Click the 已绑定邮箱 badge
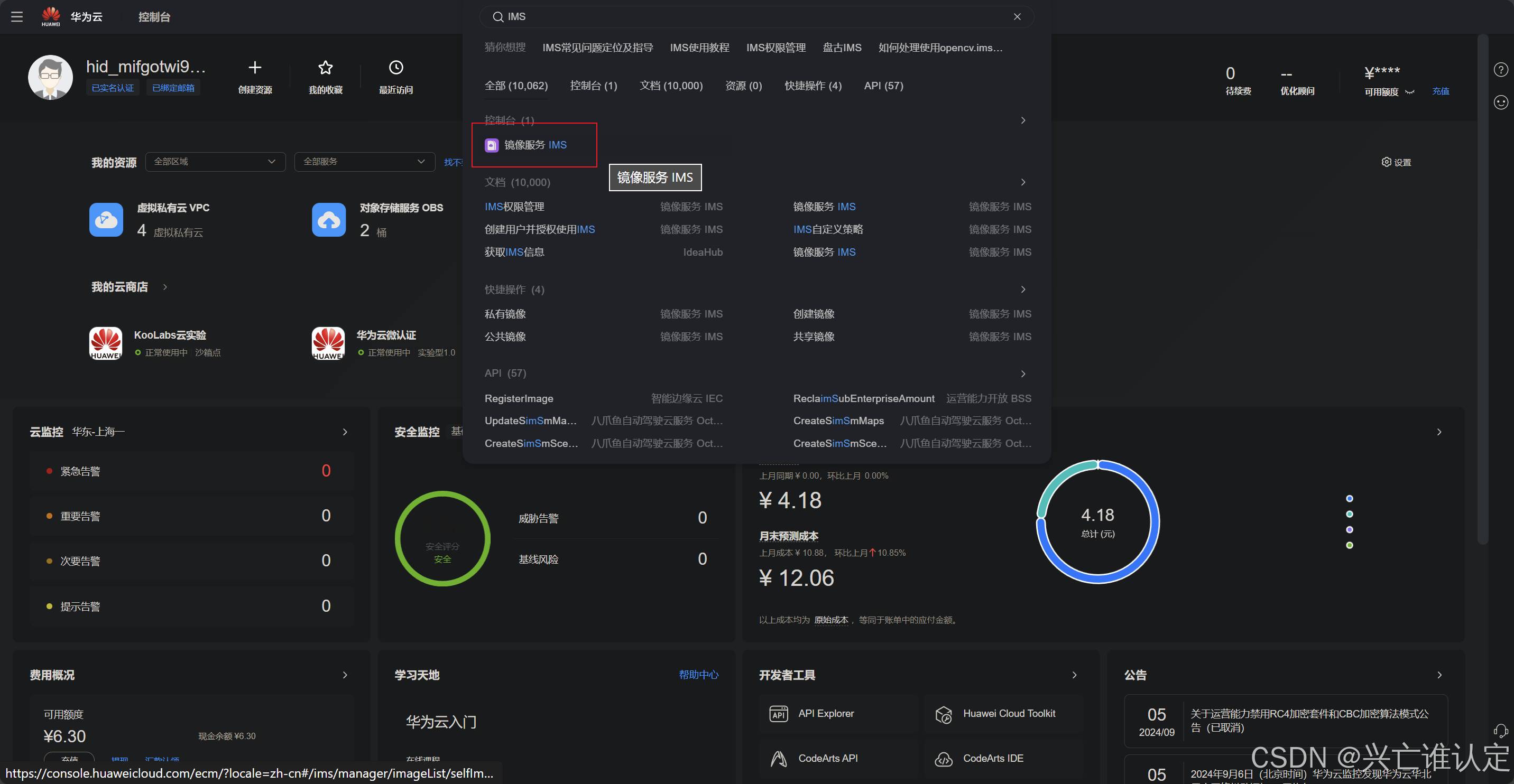Viewport: 1514px width, 784px height. click(173, 88)
